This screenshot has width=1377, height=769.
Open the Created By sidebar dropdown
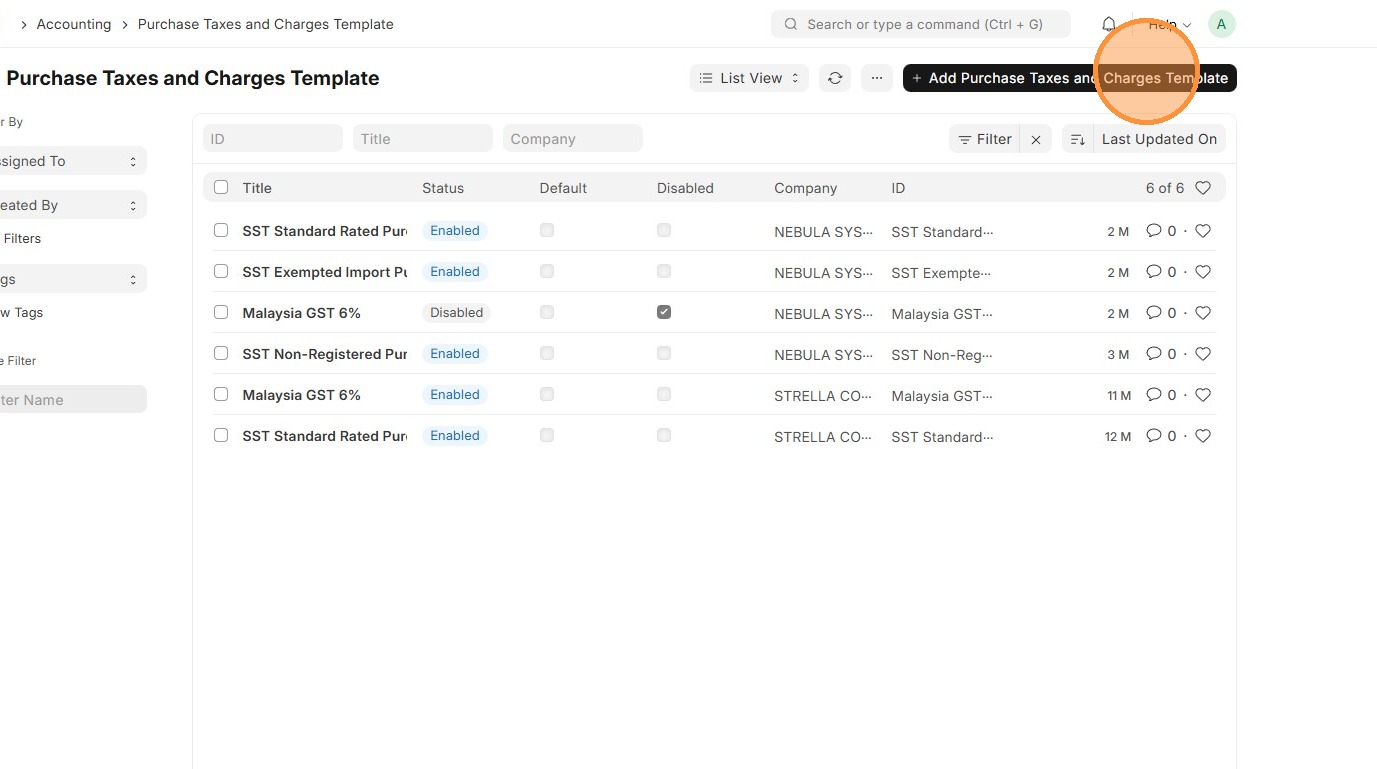click(x=70, y=205)
